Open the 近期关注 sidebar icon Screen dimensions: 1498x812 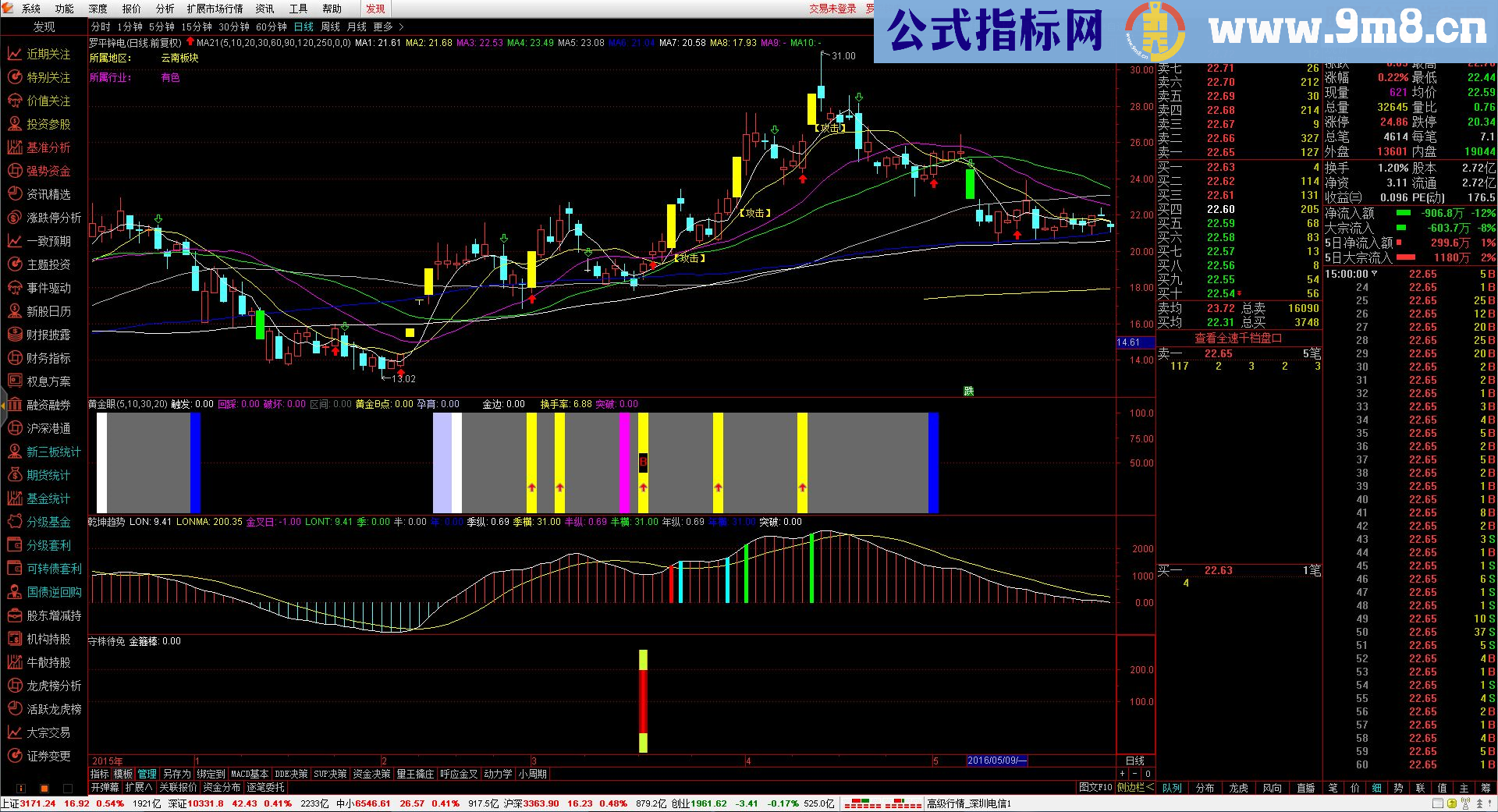[x=14, y=54]
